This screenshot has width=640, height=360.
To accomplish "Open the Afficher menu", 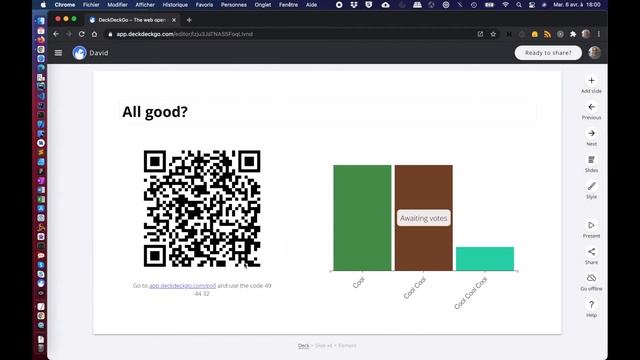I will [x=145, y=5].
